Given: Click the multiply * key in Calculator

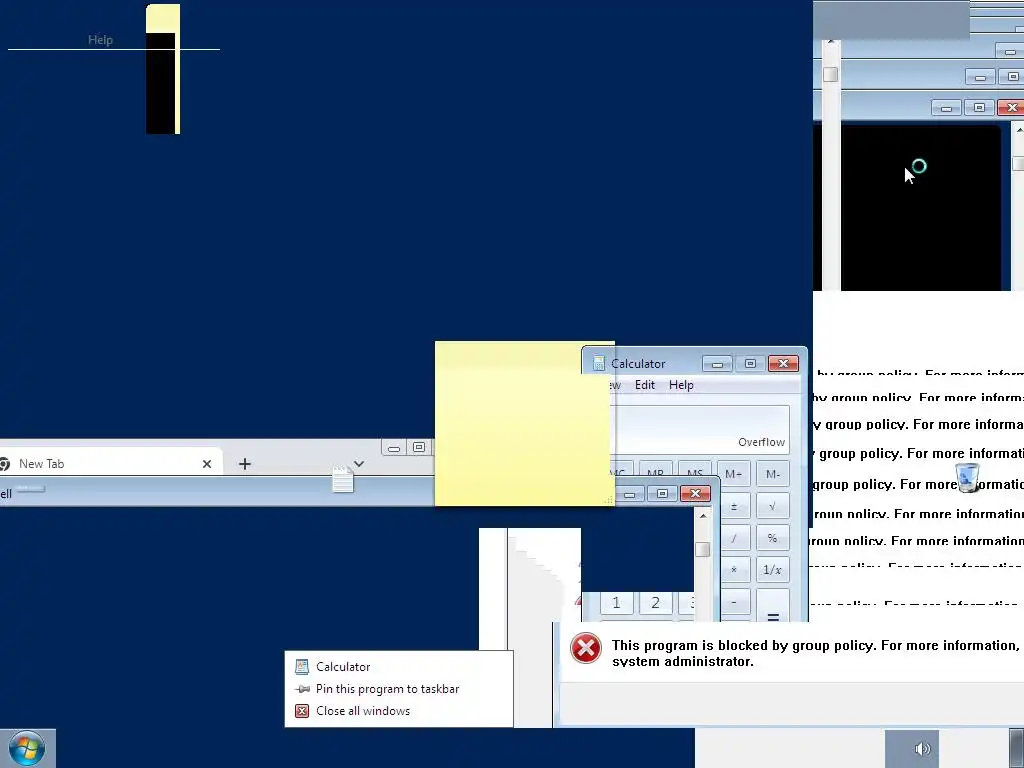Looking at the screenshot, I should coord(734,569).
